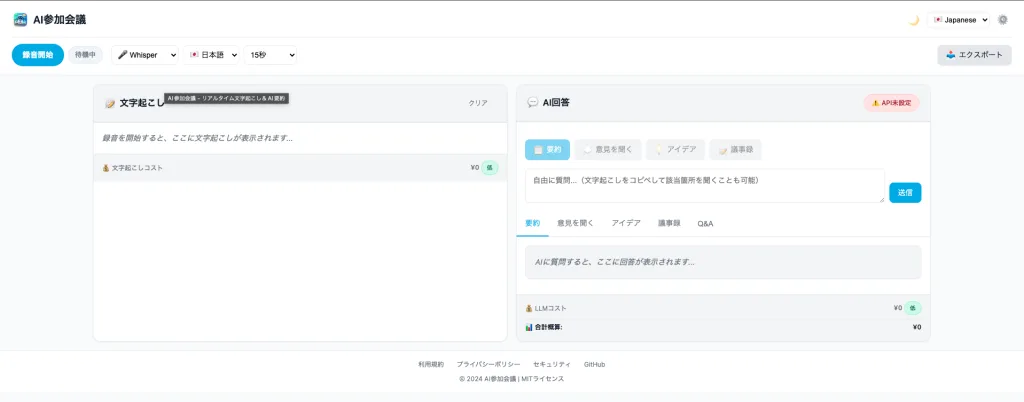Viewport: 1024px width, 402px height.
Task: Open the GitHub footer link
Action: (594, 364)
